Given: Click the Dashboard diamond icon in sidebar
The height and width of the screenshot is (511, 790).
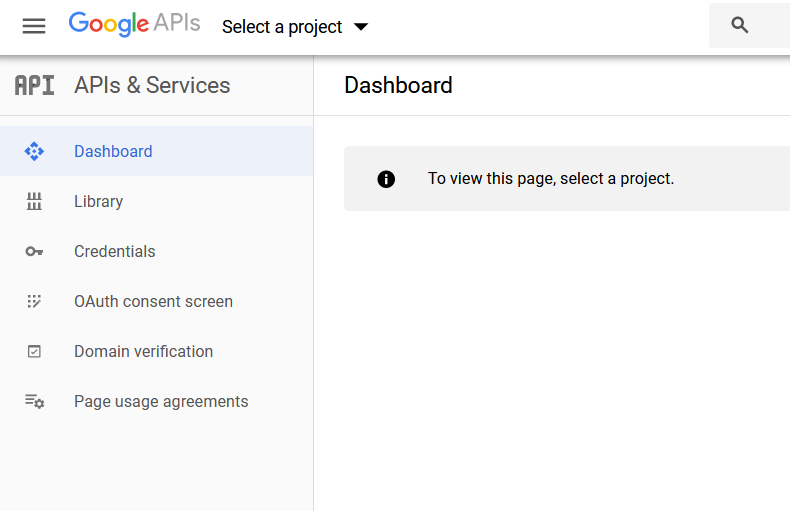Looking at the screenshot, I should click(x=34, y=151).
